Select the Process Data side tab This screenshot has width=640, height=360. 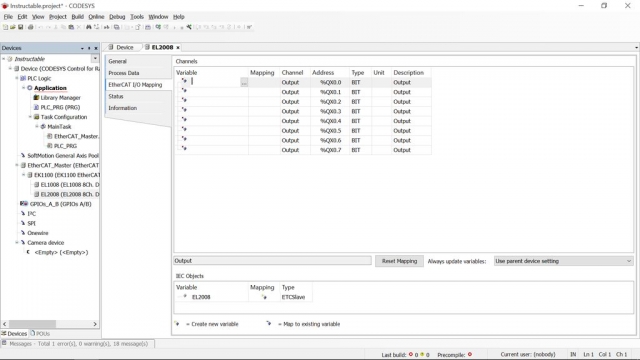pos(124,73)
